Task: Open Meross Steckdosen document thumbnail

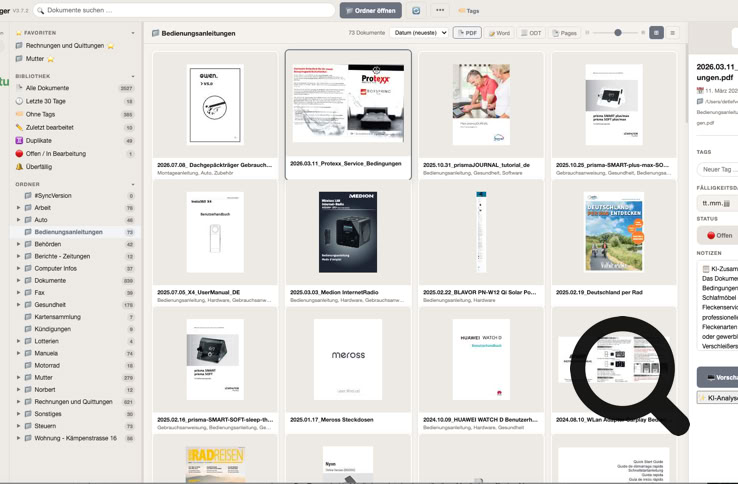Action: coord(348,360)
